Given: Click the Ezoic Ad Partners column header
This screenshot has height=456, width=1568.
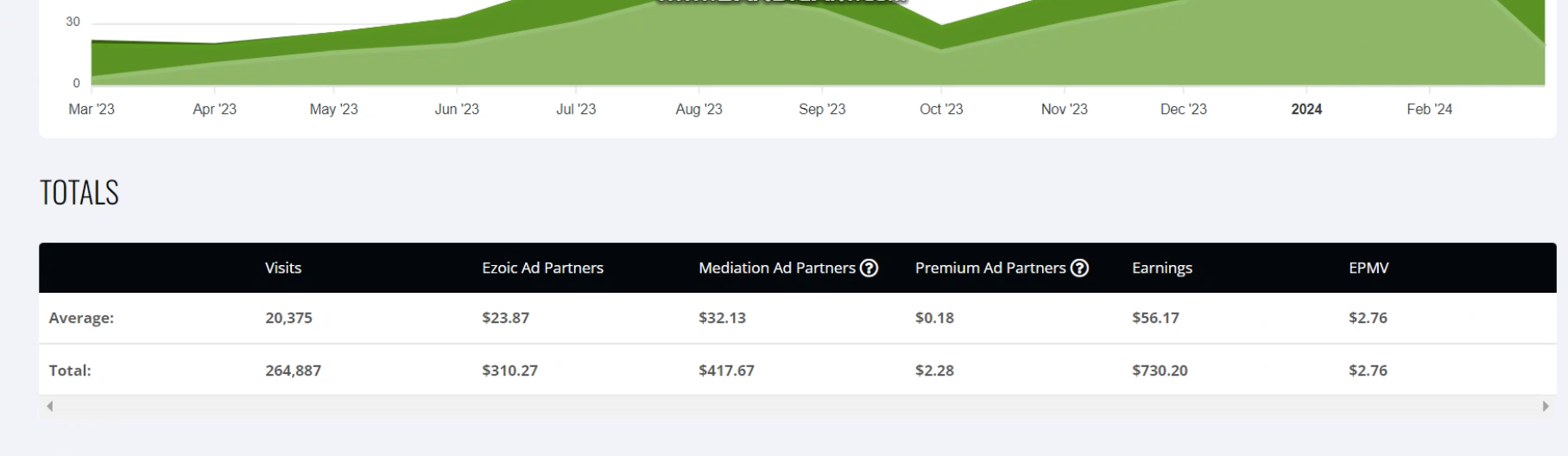Looking at the screenshot, I should (x=542, y=268).
